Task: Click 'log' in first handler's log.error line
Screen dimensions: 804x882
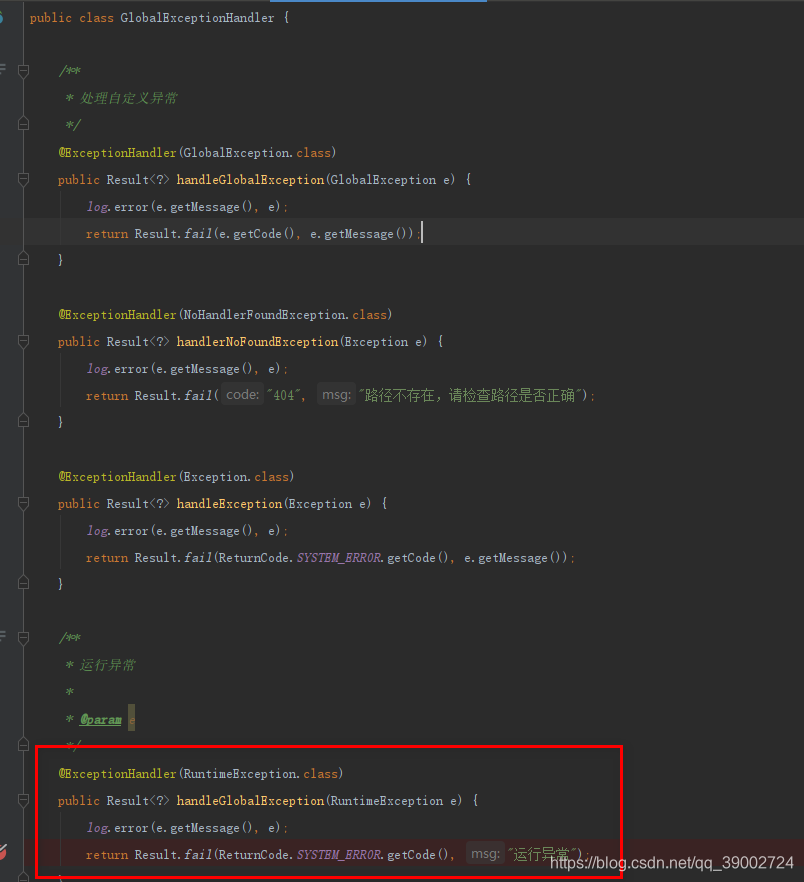Action: pyautogui.click(x=97, y=207)
